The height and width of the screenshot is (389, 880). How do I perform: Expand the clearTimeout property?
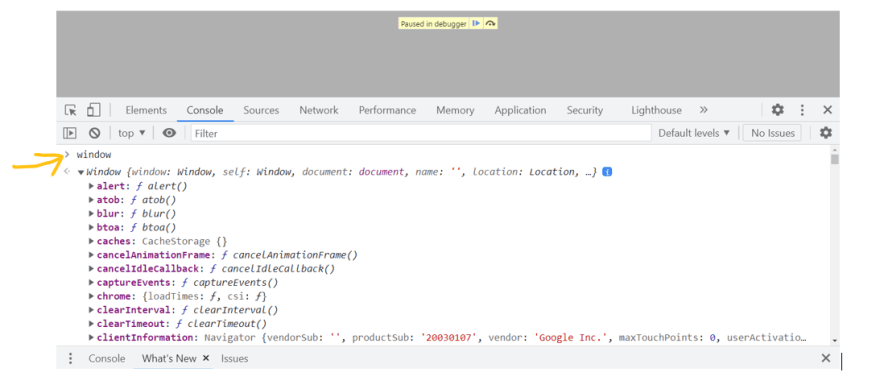(91, 323)
